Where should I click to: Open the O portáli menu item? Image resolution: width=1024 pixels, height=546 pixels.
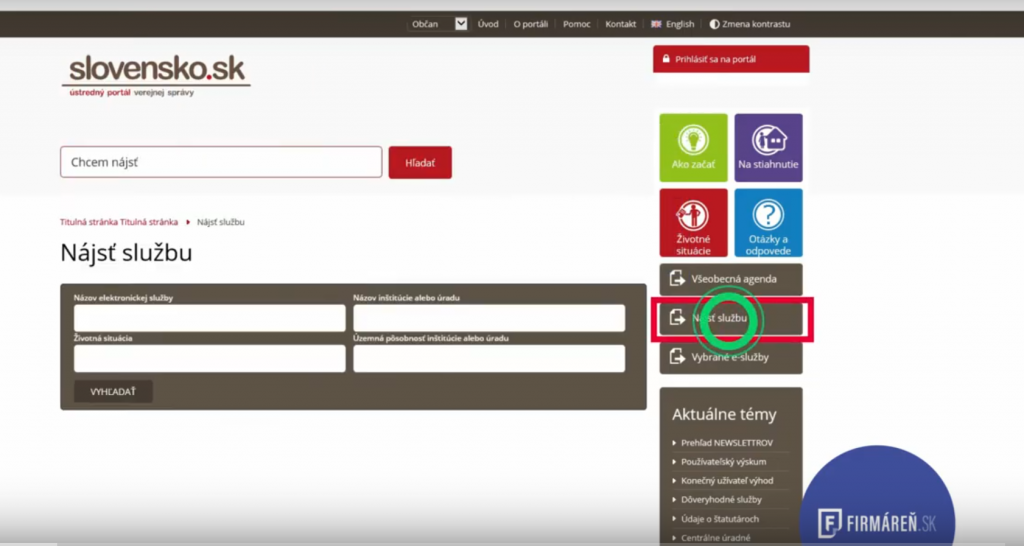tap(530, 24)
